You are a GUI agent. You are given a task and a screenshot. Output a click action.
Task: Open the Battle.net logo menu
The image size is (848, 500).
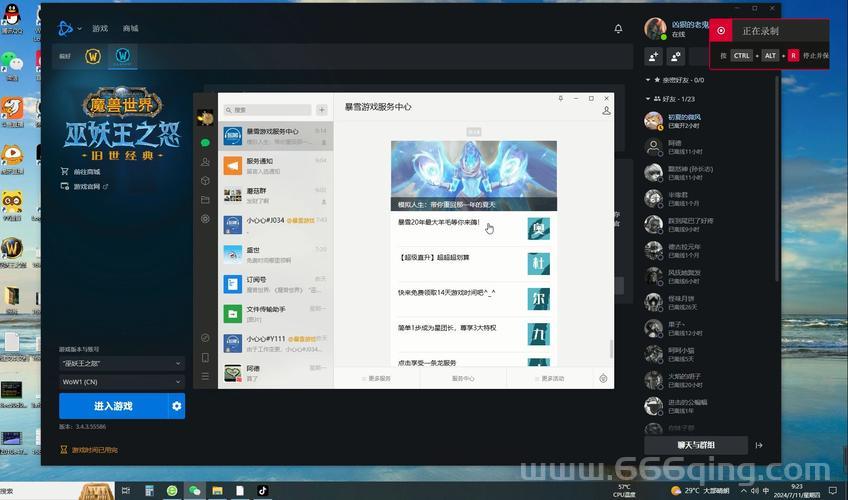pyautogui.click(x=65, y=28)
